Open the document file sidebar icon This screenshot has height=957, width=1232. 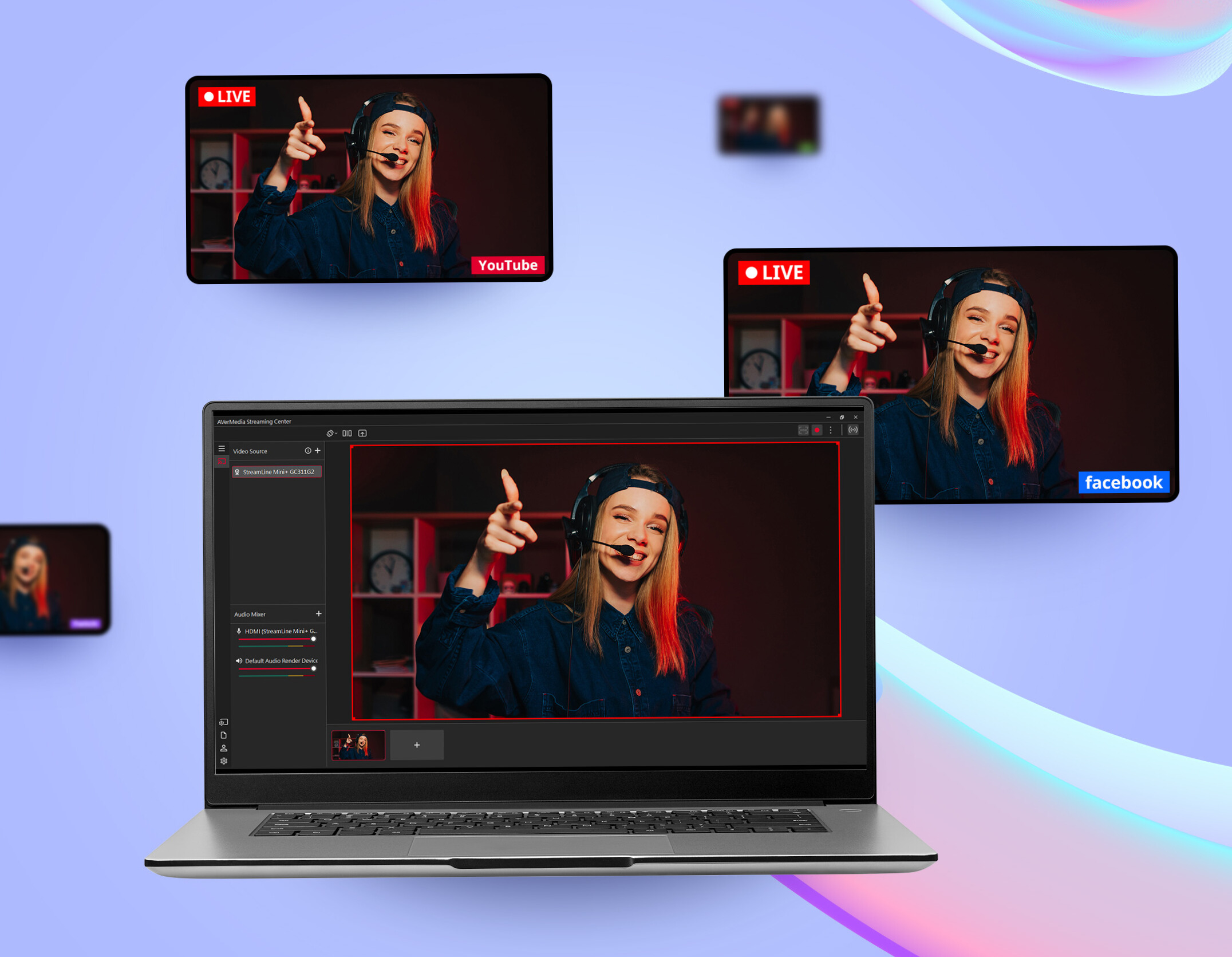click(224, 735)
